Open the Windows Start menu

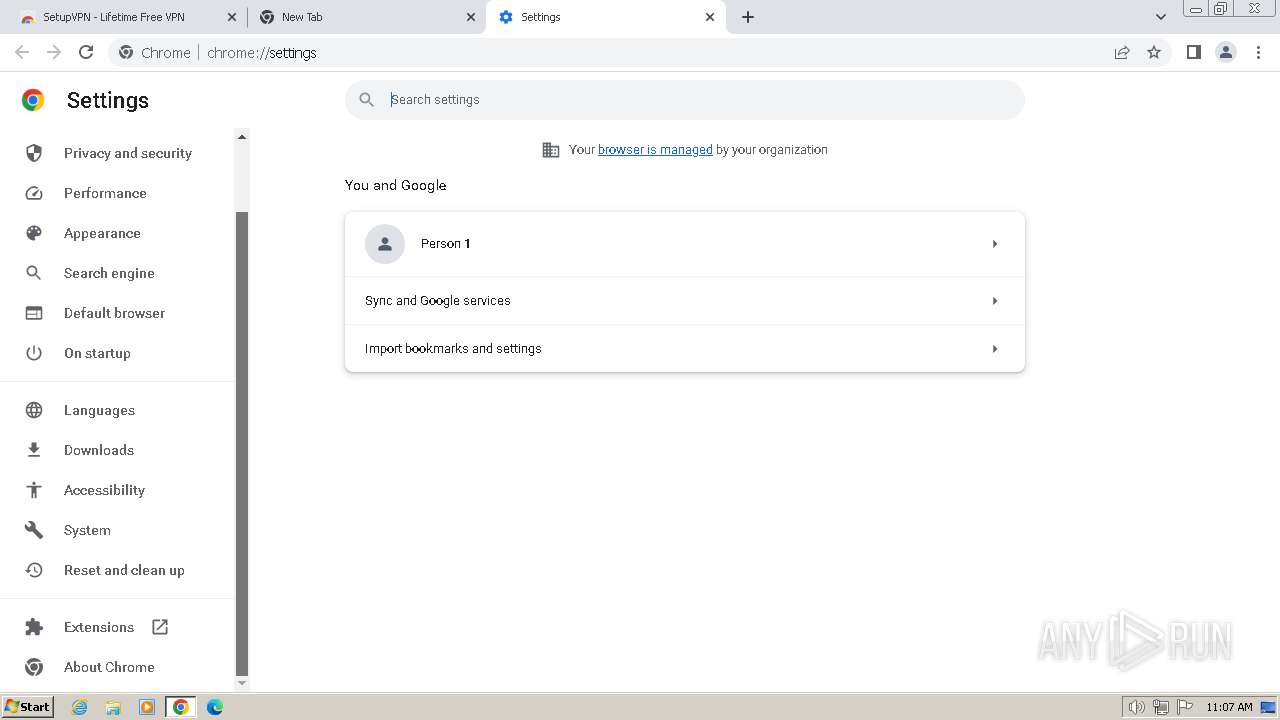[28, 707]
